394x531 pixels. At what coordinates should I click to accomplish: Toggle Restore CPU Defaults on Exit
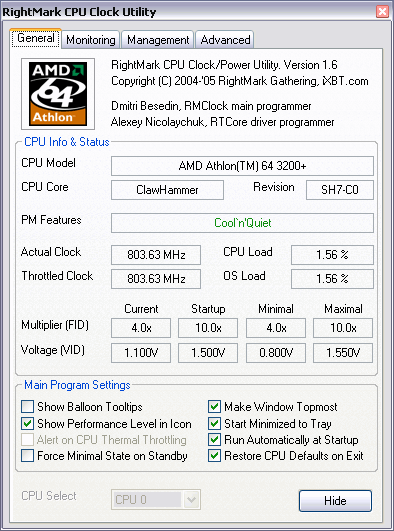214,456
